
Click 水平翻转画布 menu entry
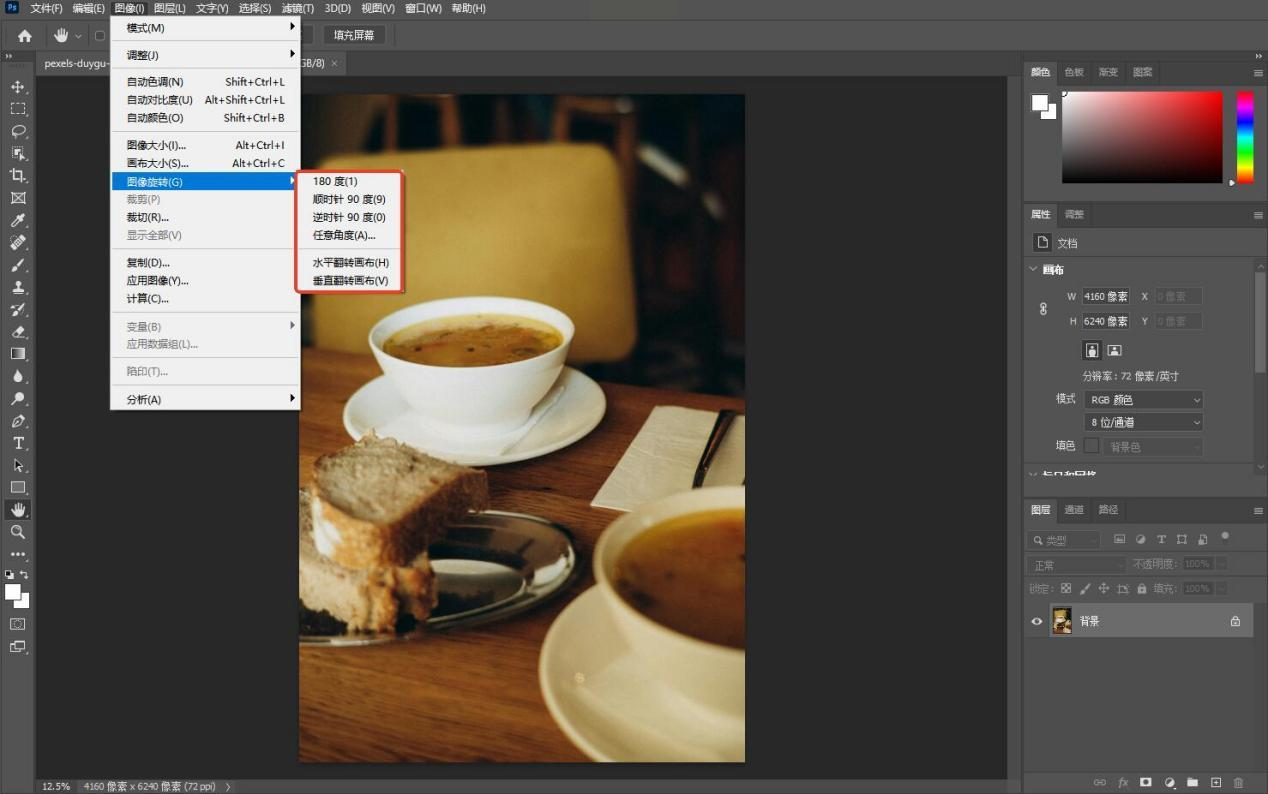(350, 263)
